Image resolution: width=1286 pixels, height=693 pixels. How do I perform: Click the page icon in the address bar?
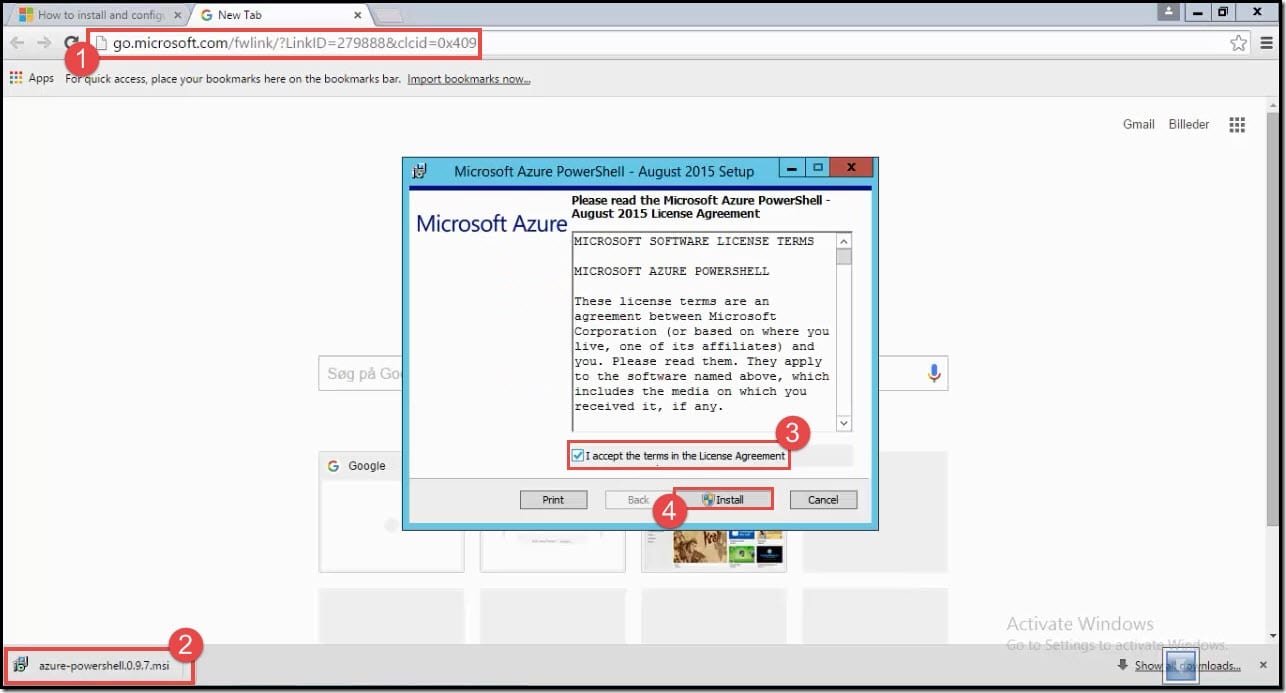[x=100, y=43]
